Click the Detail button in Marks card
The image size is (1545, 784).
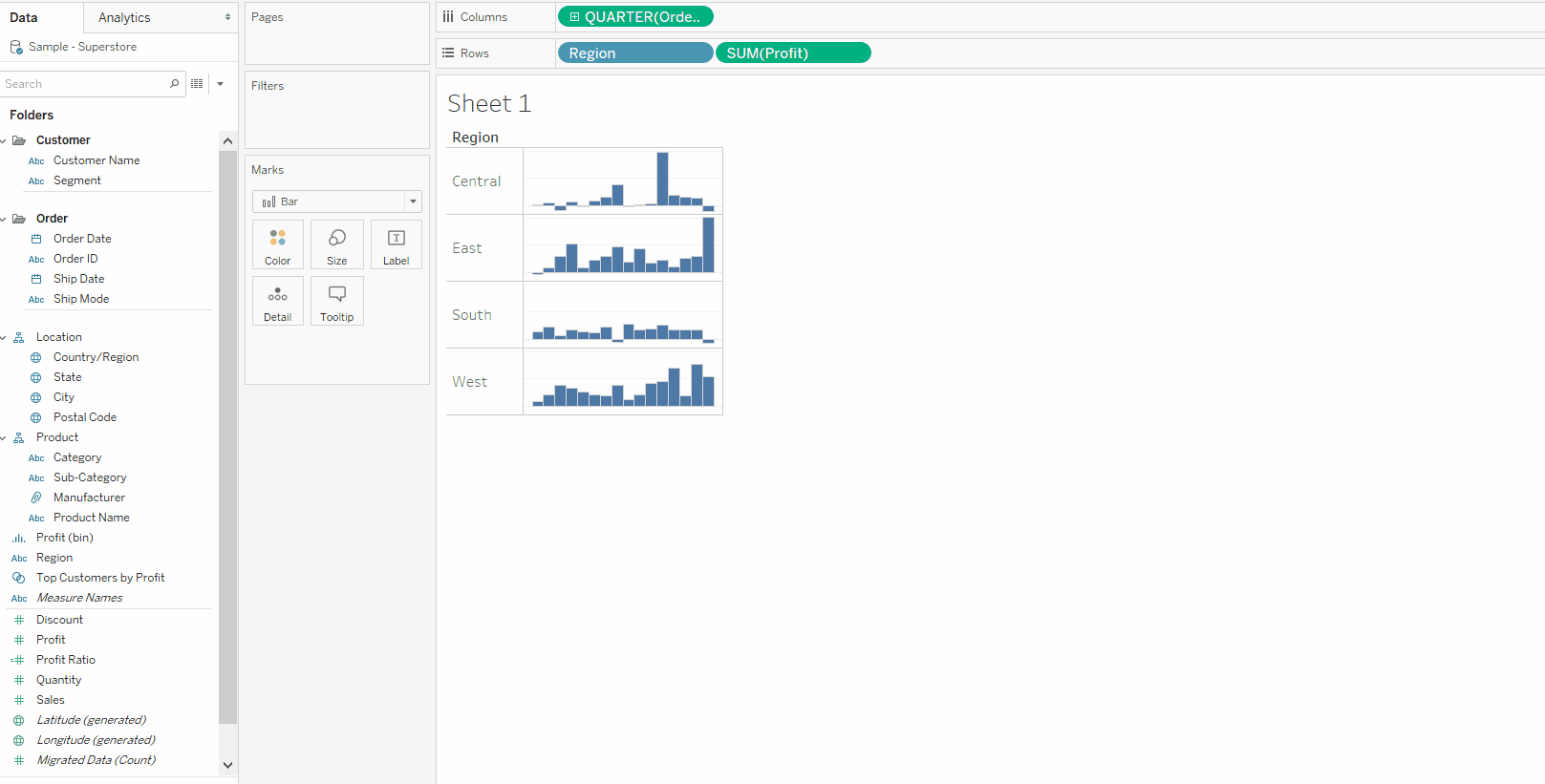tap(278, 301)
